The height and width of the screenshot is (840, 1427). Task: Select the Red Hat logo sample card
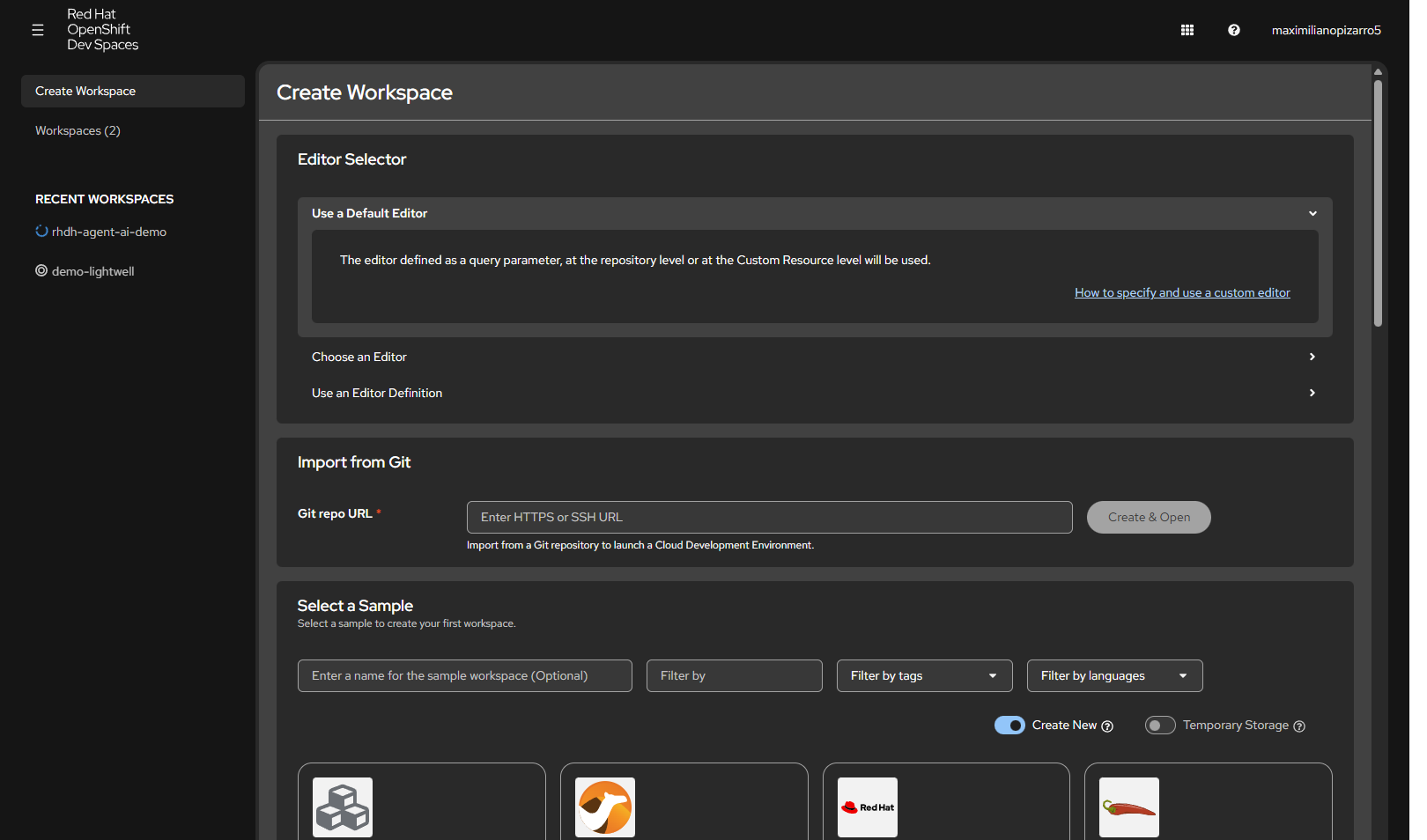946,801
